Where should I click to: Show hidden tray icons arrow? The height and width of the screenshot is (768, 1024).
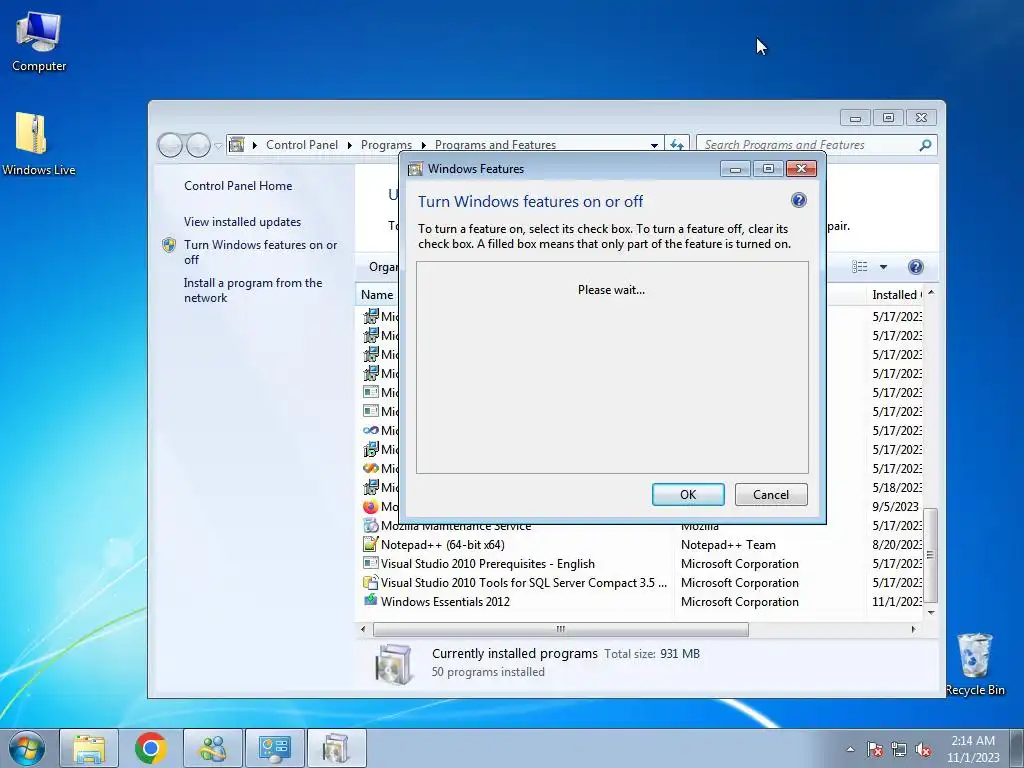tap(850, 749)
